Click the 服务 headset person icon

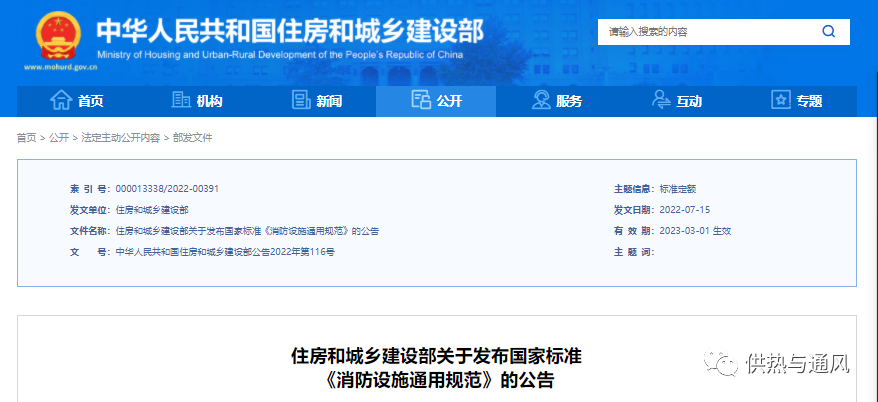coord(541,100)
